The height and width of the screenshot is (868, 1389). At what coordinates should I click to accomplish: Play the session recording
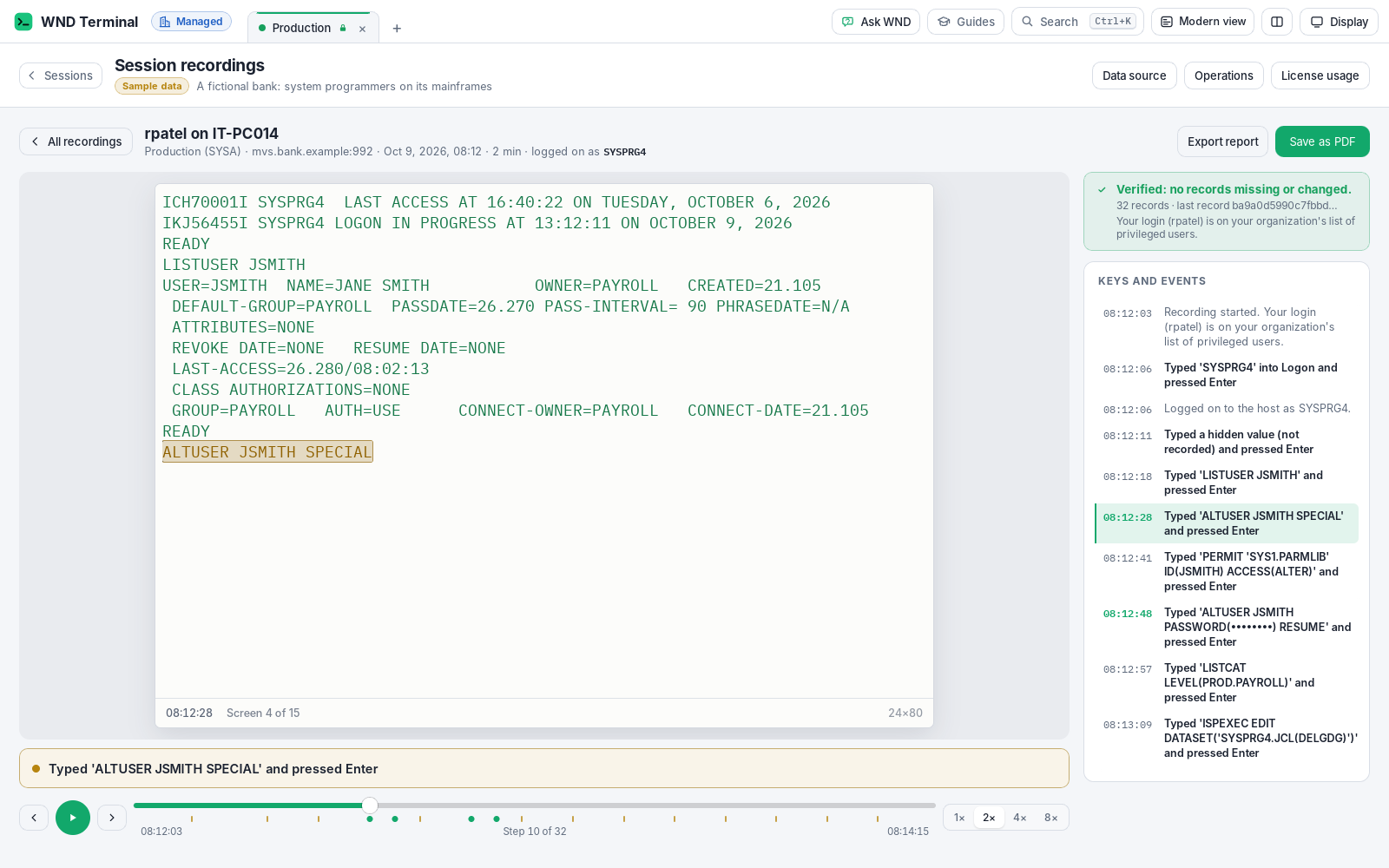tap(73, 818)
